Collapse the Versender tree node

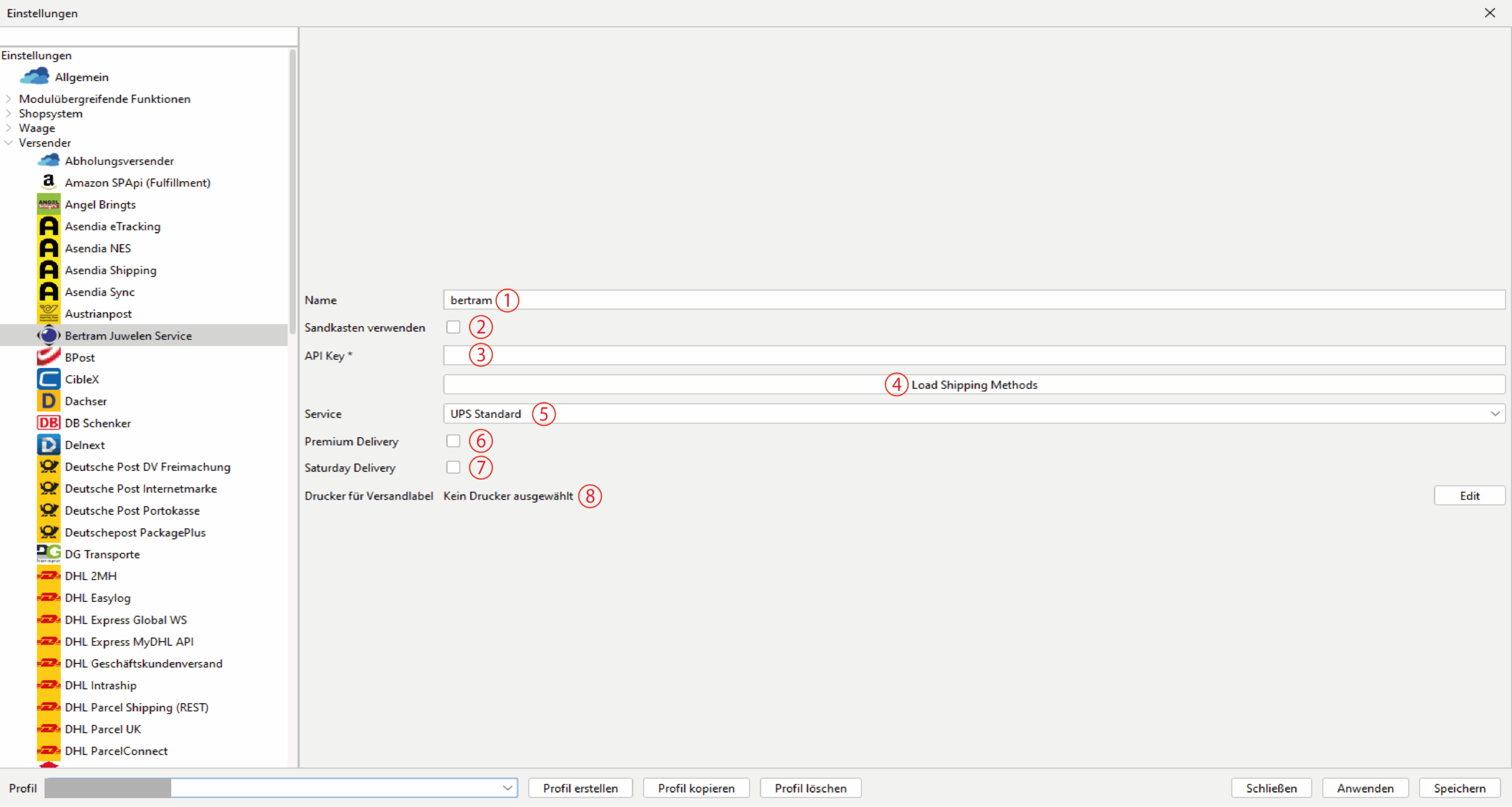pyautogui.click(x=8, y=142)
